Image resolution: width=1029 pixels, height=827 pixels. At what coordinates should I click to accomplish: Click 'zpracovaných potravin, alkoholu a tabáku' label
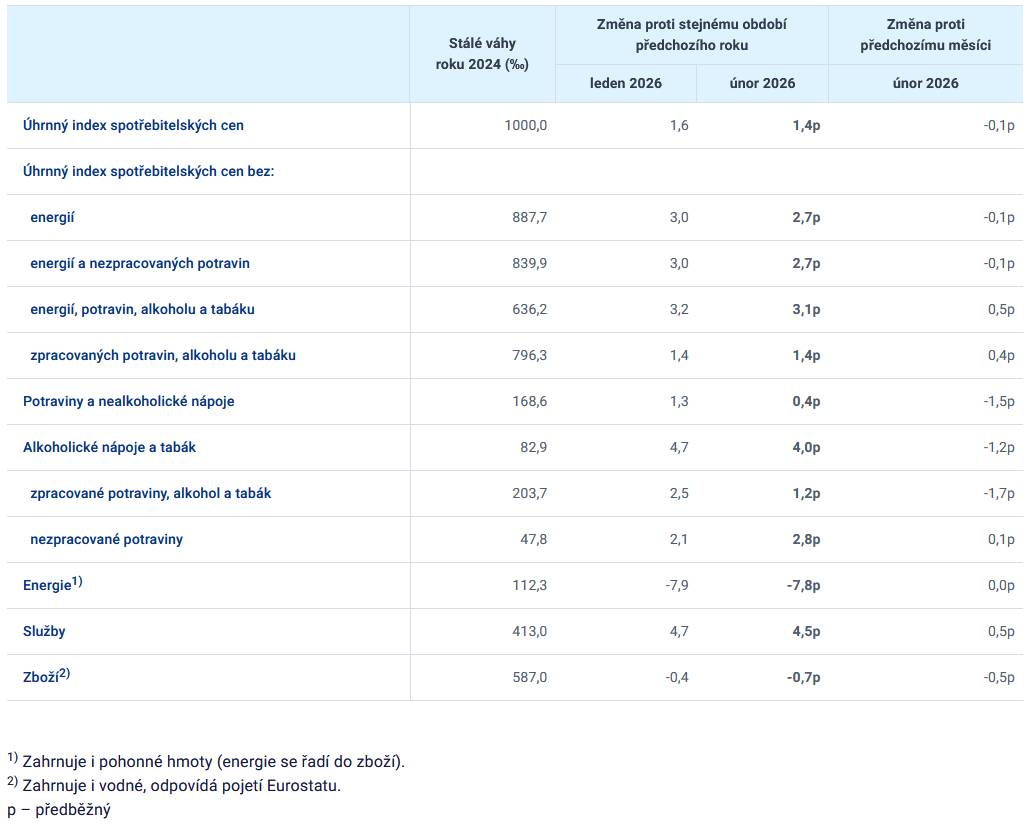click(x=163, y=356)
